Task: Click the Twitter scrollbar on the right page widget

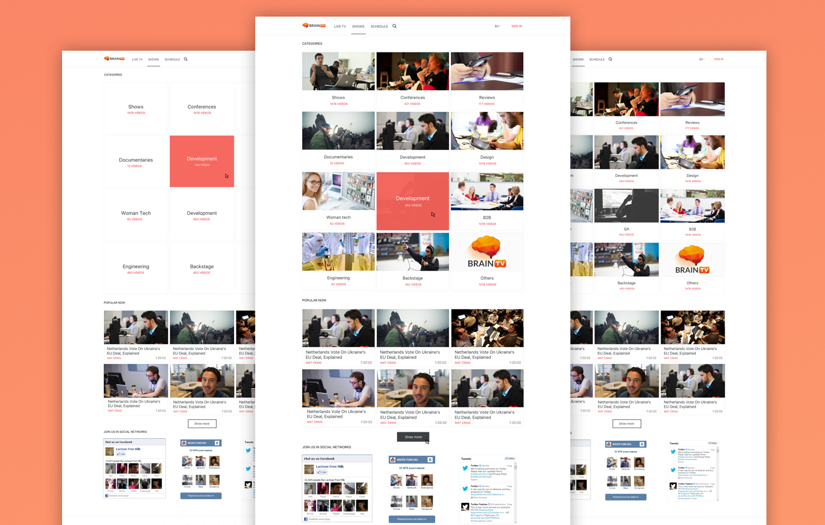Action: [x=717, y=472]
